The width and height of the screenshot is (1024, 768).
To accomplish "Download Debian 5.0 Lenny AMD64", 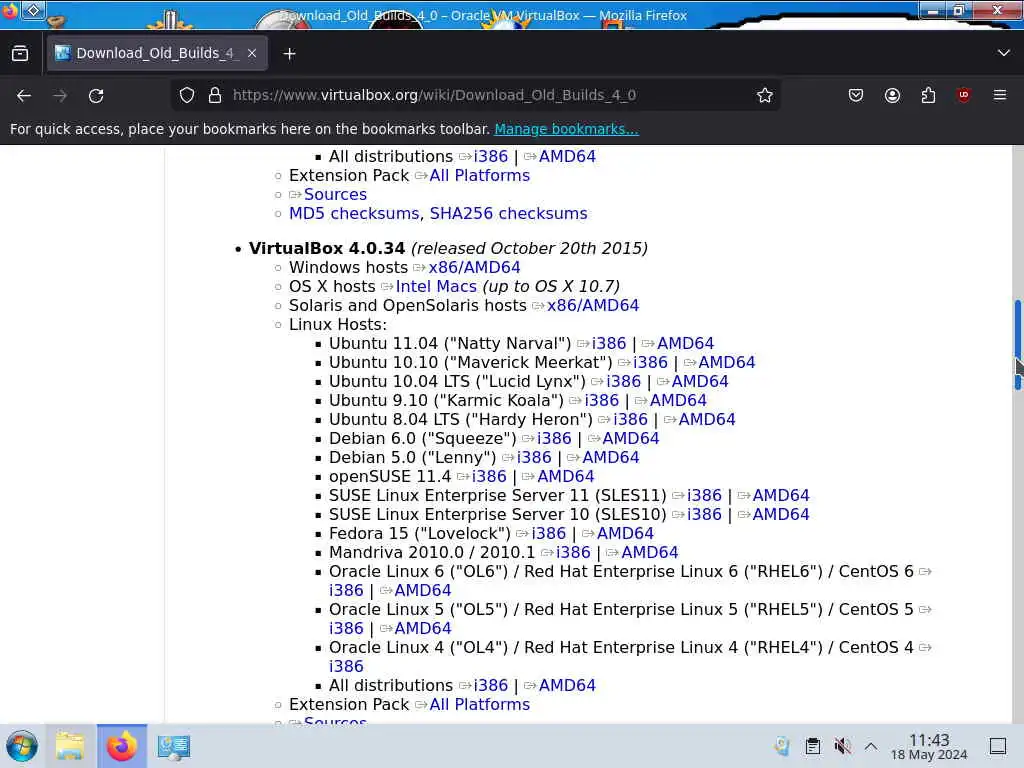I will click(x=611, y=457).
